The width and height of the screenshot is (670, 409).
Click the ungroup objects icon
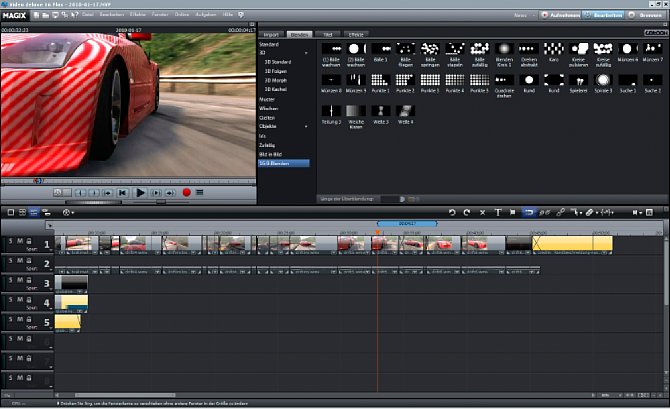pyautogui.click(x=560, y=212)
